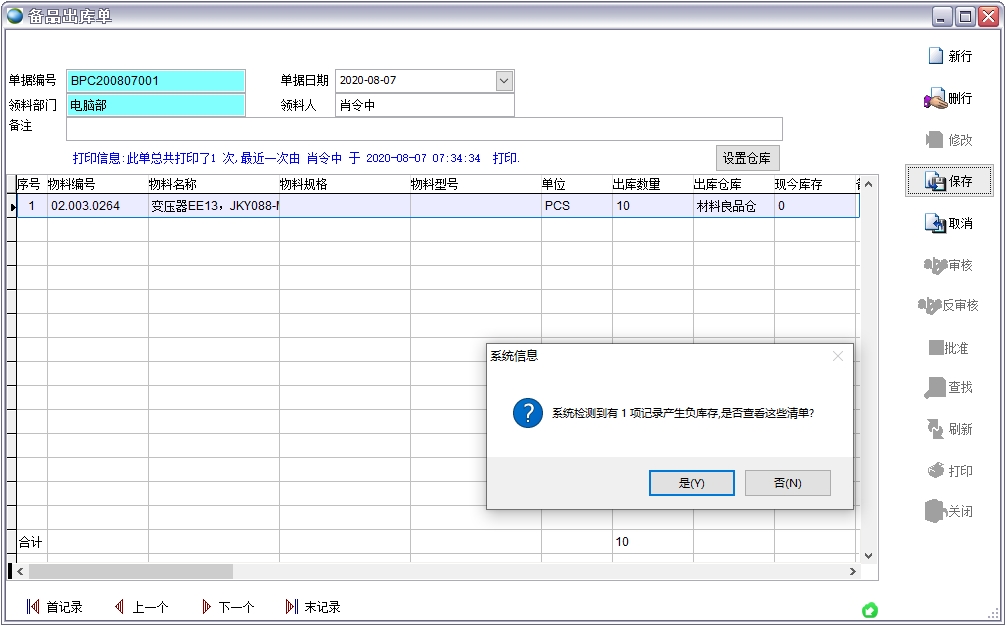Click the green status icon at bottom right

tap(870, 610)
